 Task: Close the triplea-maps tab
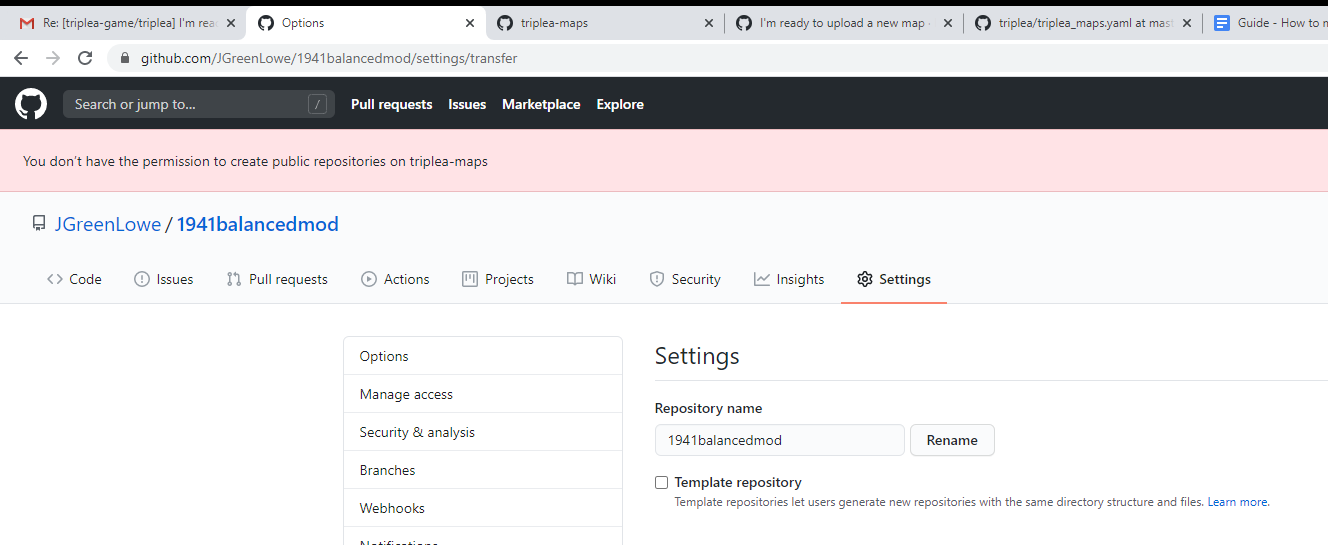point(709,23)
